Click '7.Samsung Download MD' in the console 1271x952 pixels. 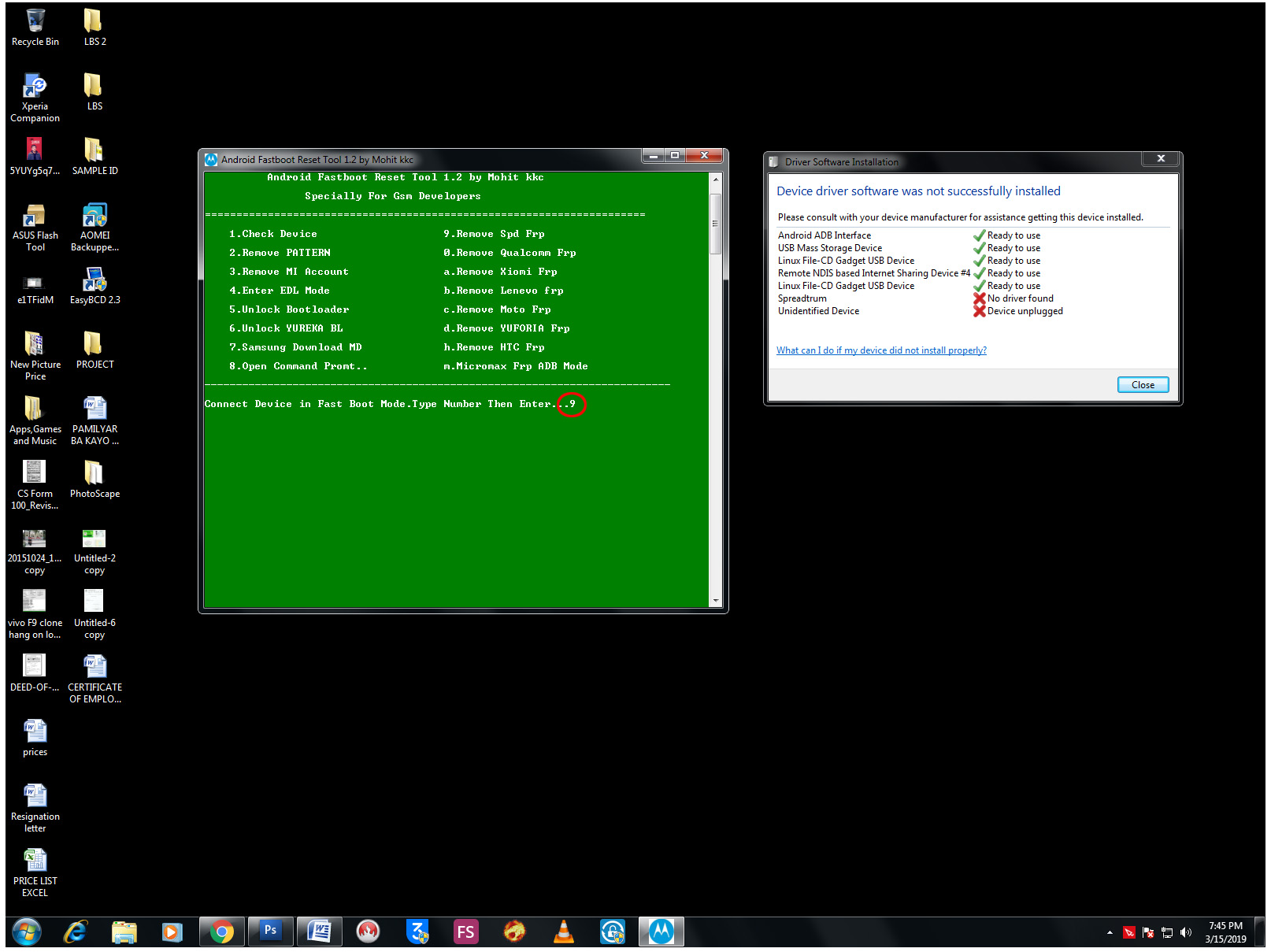[x=295, y=347]
